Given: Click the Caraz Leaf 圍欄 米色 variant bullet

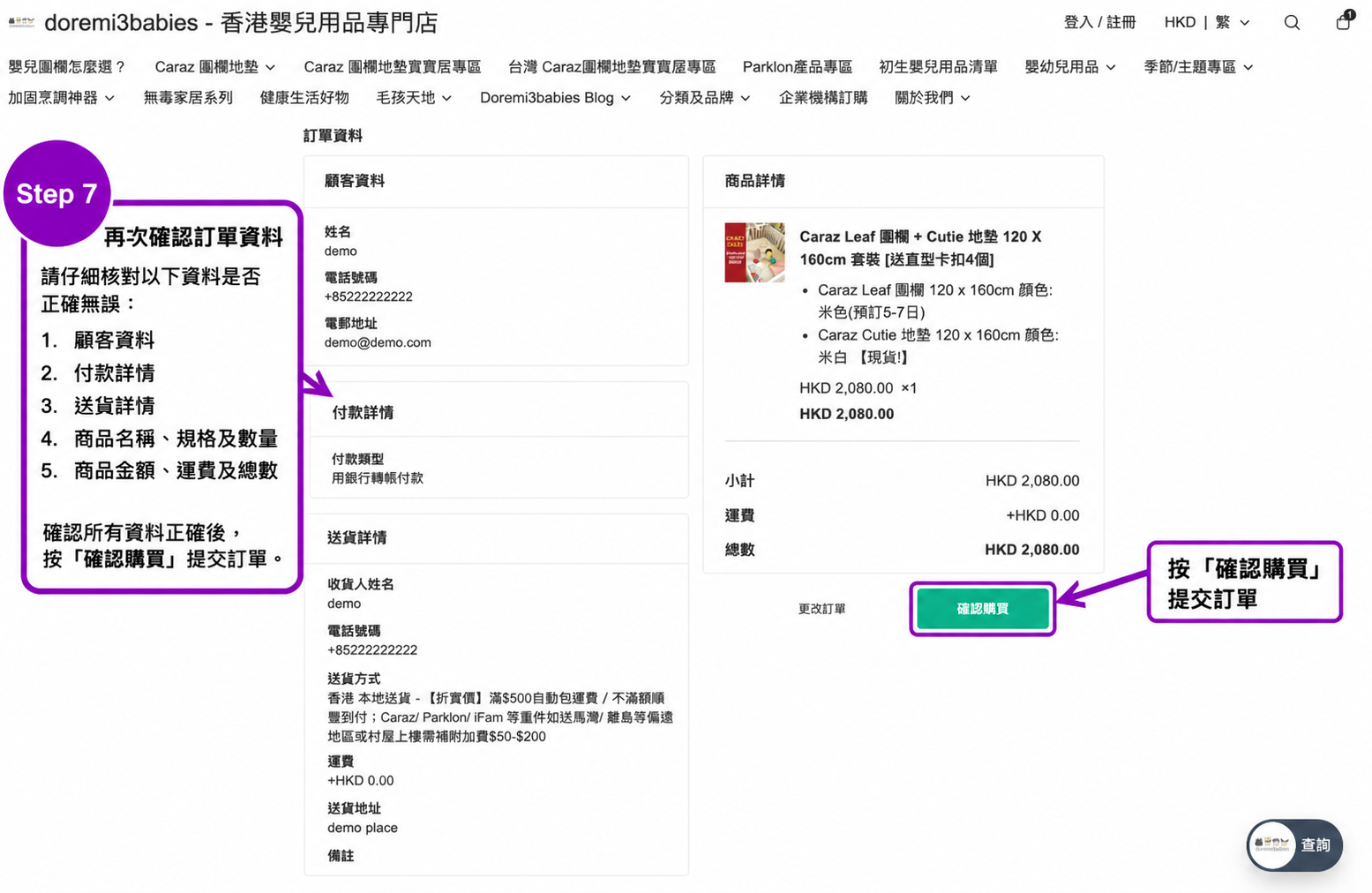Looking at the screenshot, I should (935, 301).
